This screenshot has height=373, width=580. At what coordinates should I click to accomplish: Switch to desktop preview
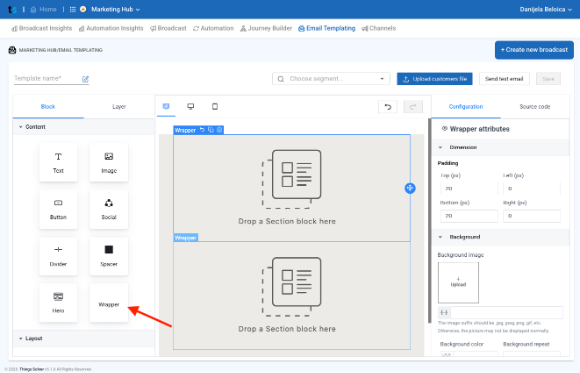(x=190, y=107)
